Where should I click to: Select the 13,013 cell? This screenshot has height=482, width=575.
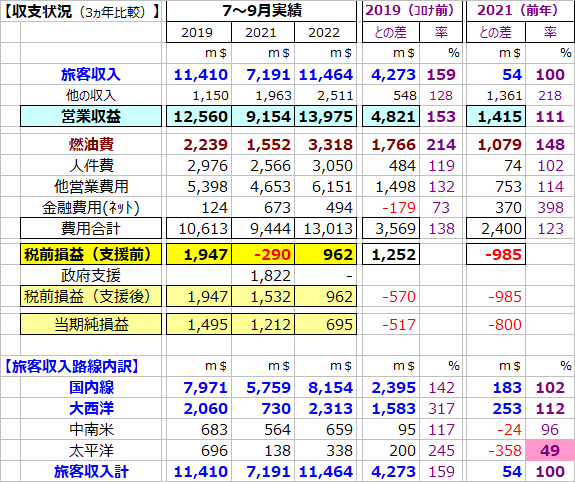click(x=325, y=228)
